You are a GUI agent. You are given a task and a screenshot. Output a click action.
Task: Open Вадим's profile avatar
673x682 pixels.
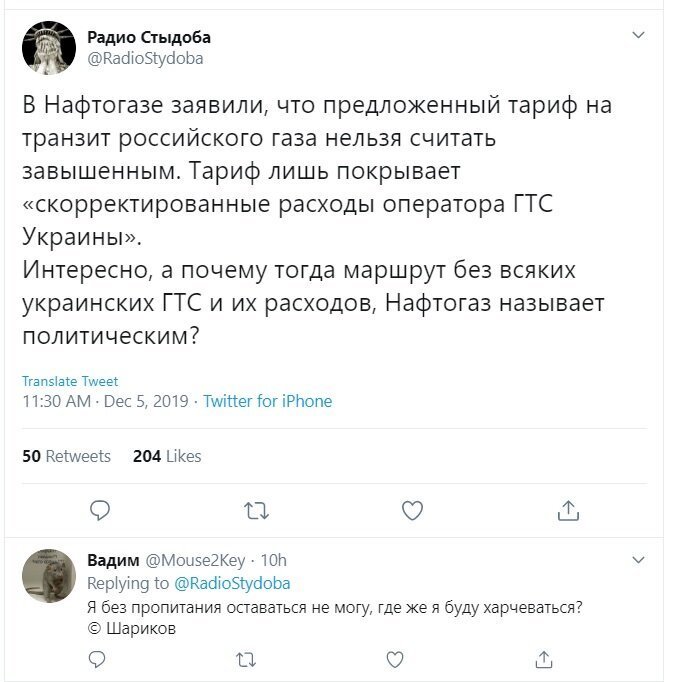point(49,575)
